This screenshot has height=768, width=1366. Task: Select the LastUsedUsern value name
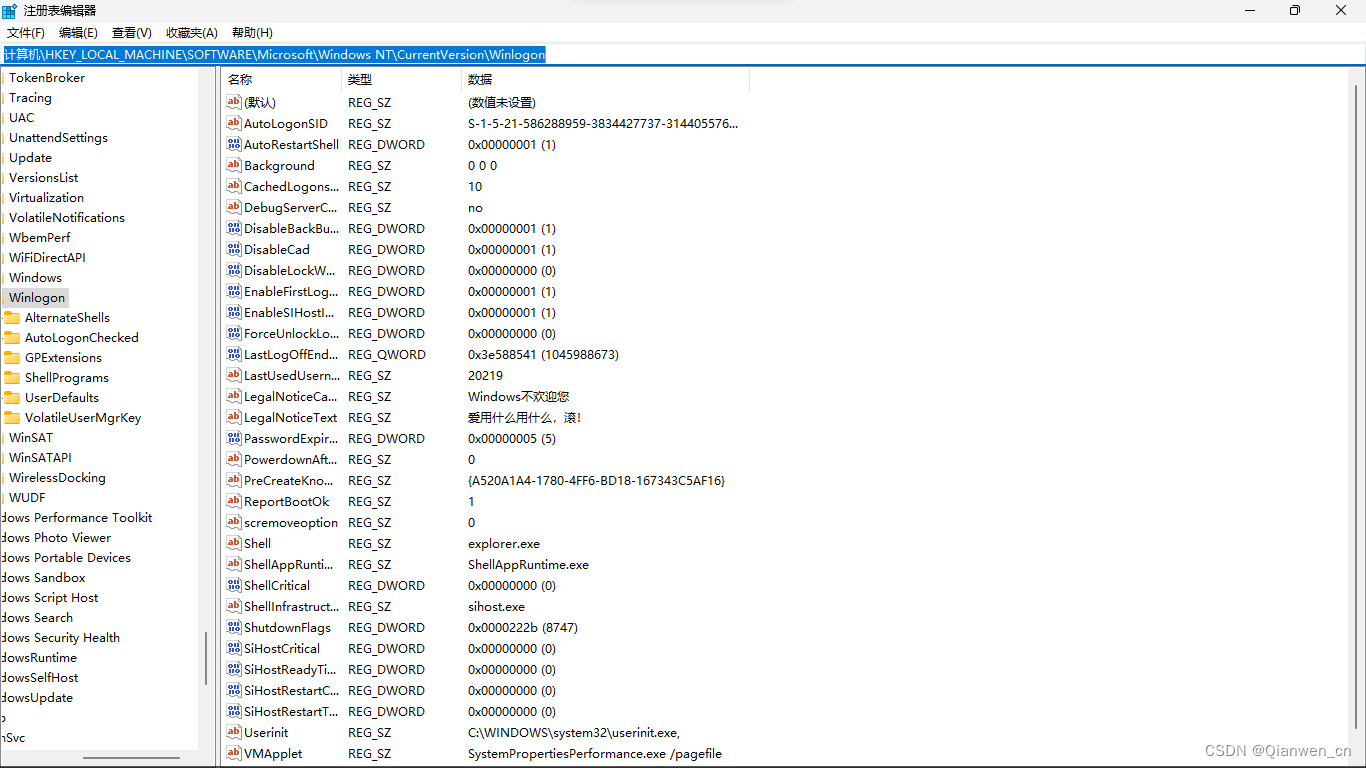point(291,376)
